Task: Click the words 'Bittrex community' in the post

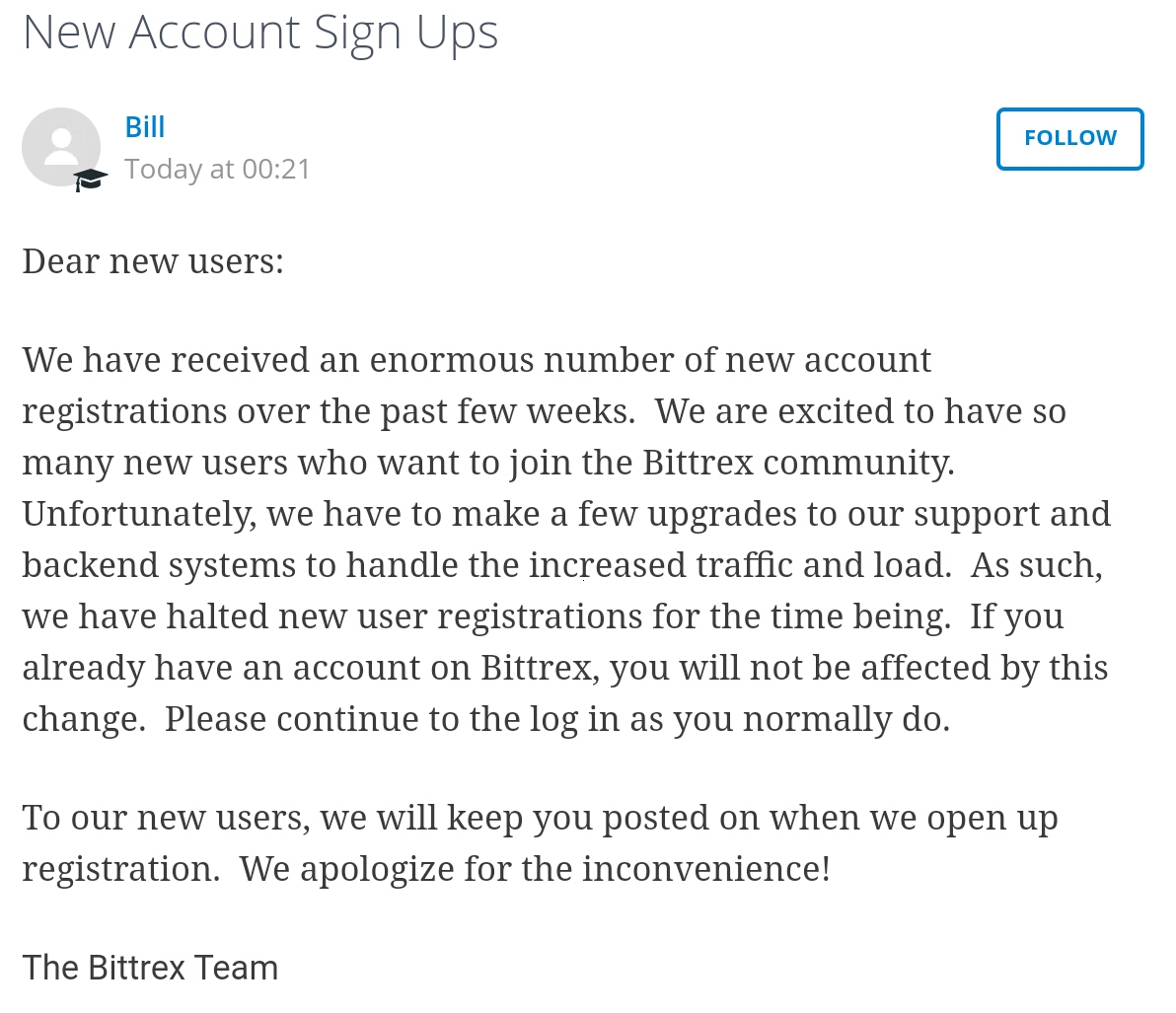Action: 798,463
